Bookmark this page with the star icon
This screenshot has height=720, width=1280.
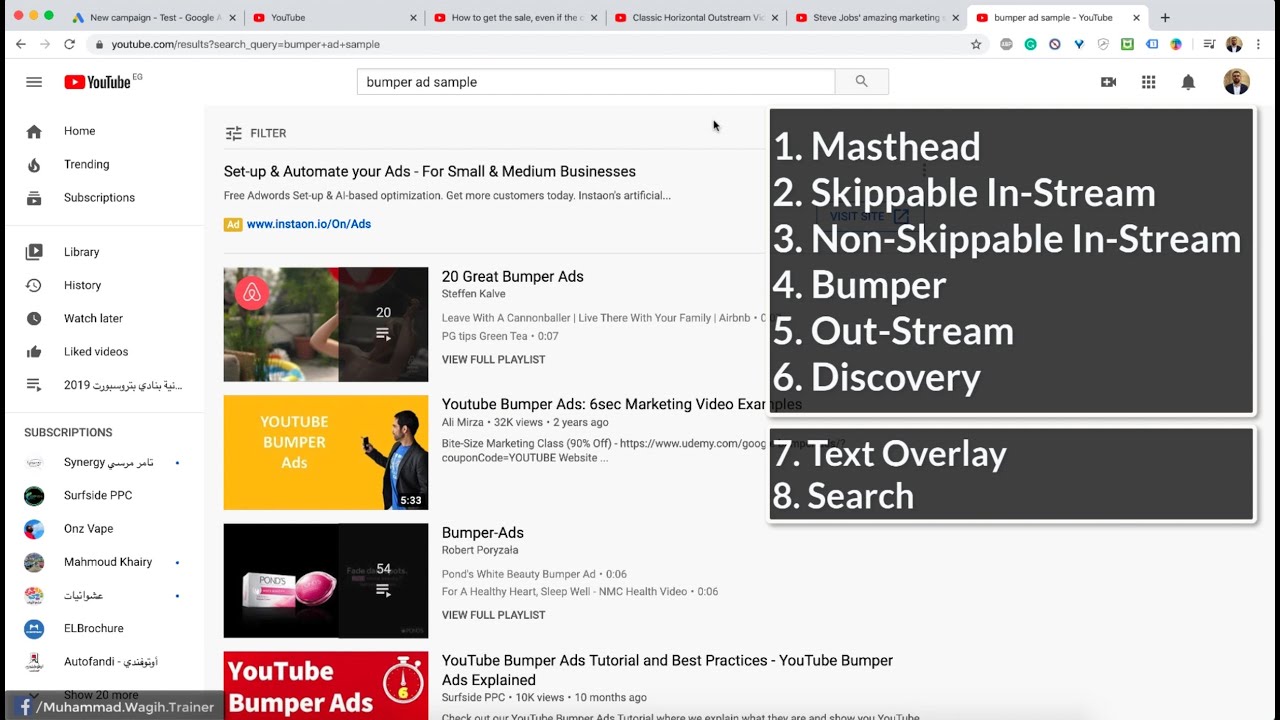click(x=976, y=44)
